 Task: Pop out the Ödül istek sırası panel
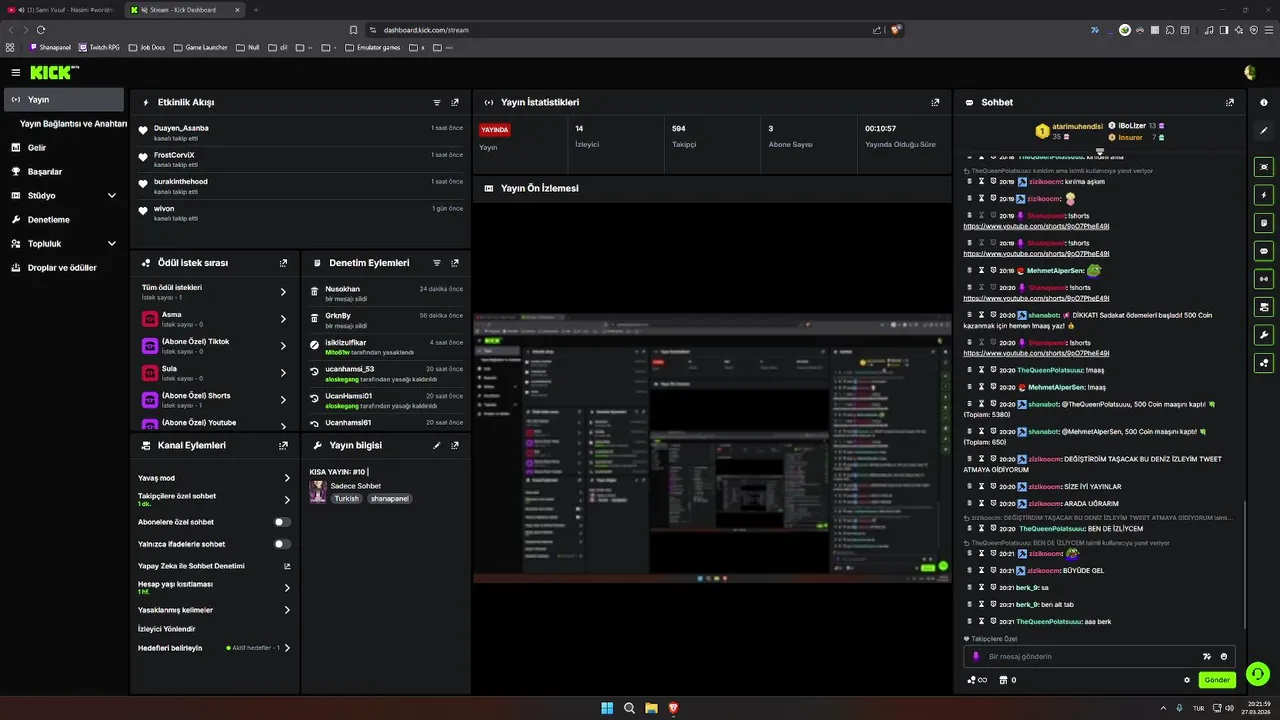point(283,263)
